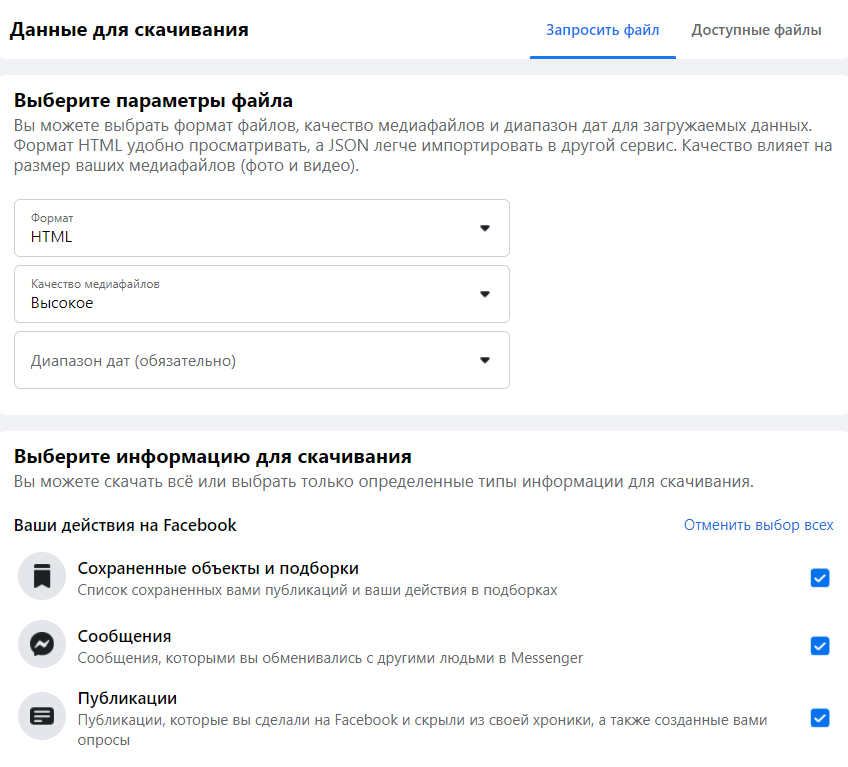Image resolution: width=848 pixels, height=767 pixels.
Task: Click the arrow icon in Диапазон дат field
Action: pyautogui.click(x=485, y=360)
